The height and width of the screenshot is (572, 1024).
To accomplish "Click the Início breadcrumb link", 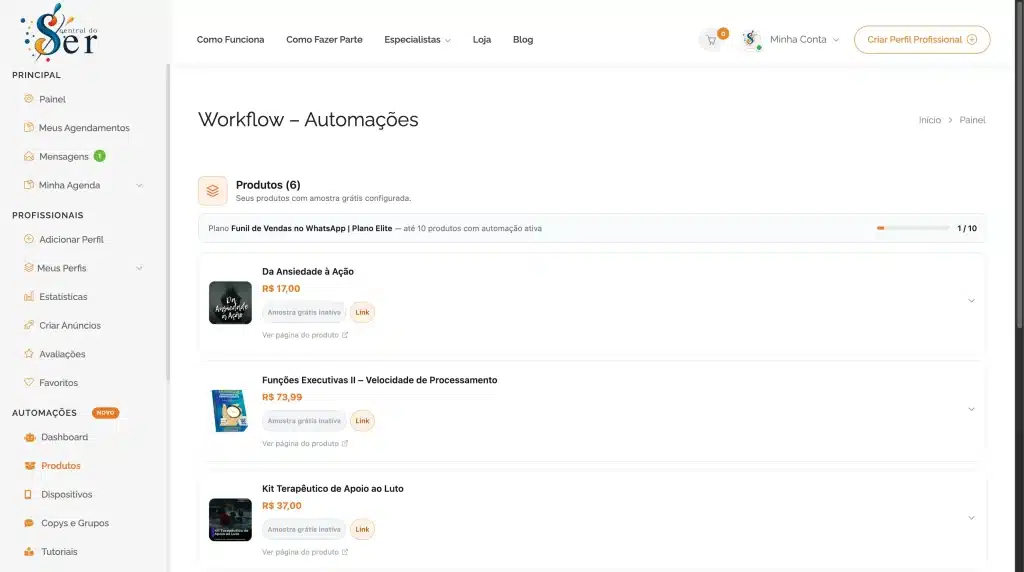I will (x=930, y=120).
